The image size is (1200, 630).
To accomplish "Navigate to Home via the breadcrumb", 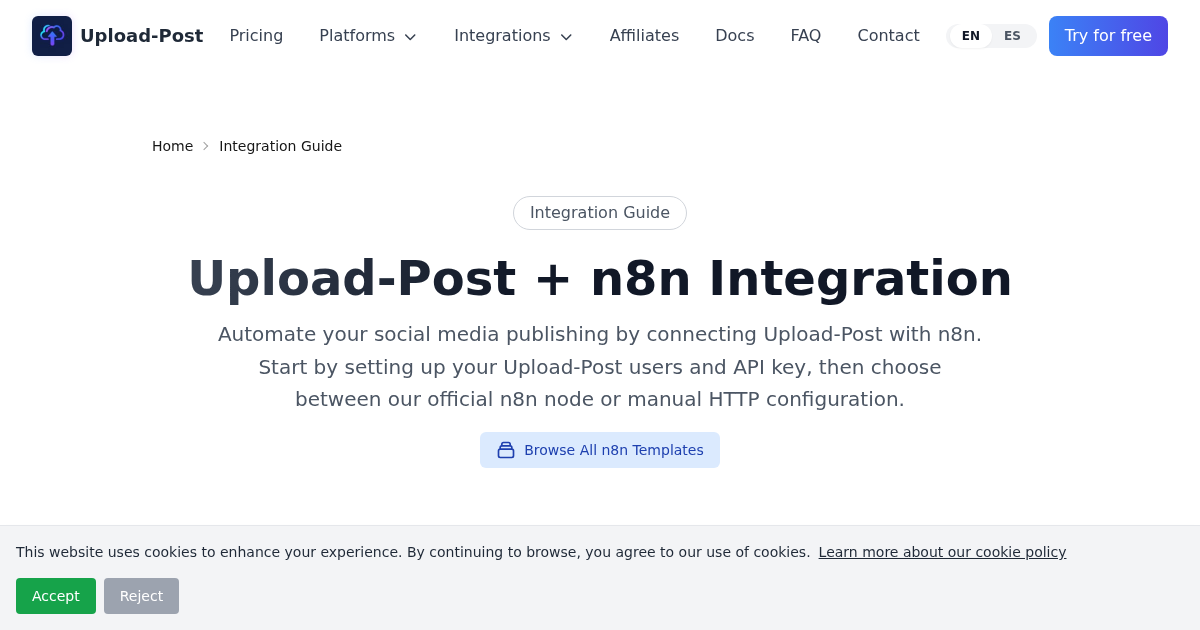I will pos(172,146).
